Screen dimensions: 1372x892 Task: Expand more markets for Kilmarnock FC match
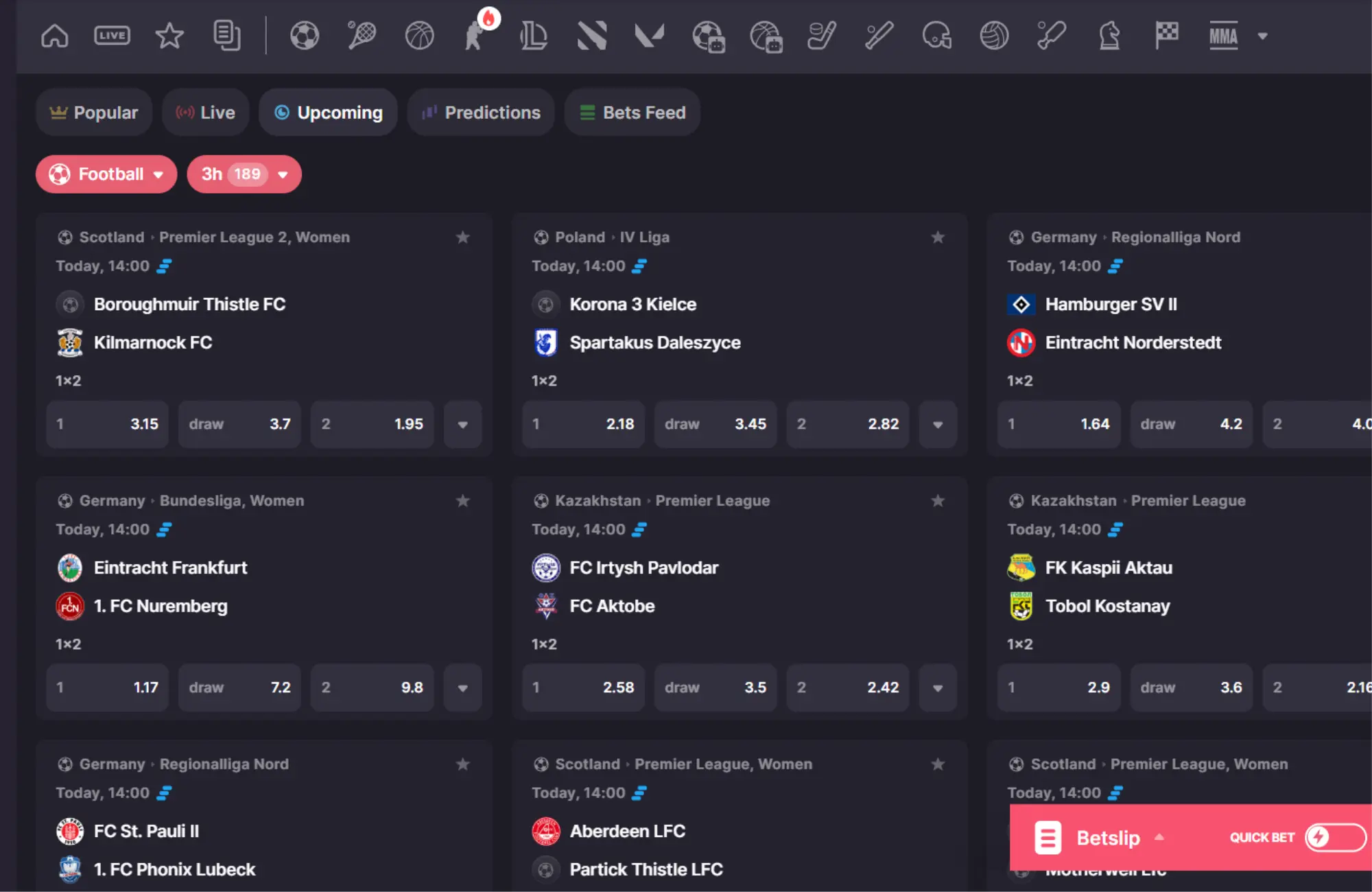coord(463,424)
